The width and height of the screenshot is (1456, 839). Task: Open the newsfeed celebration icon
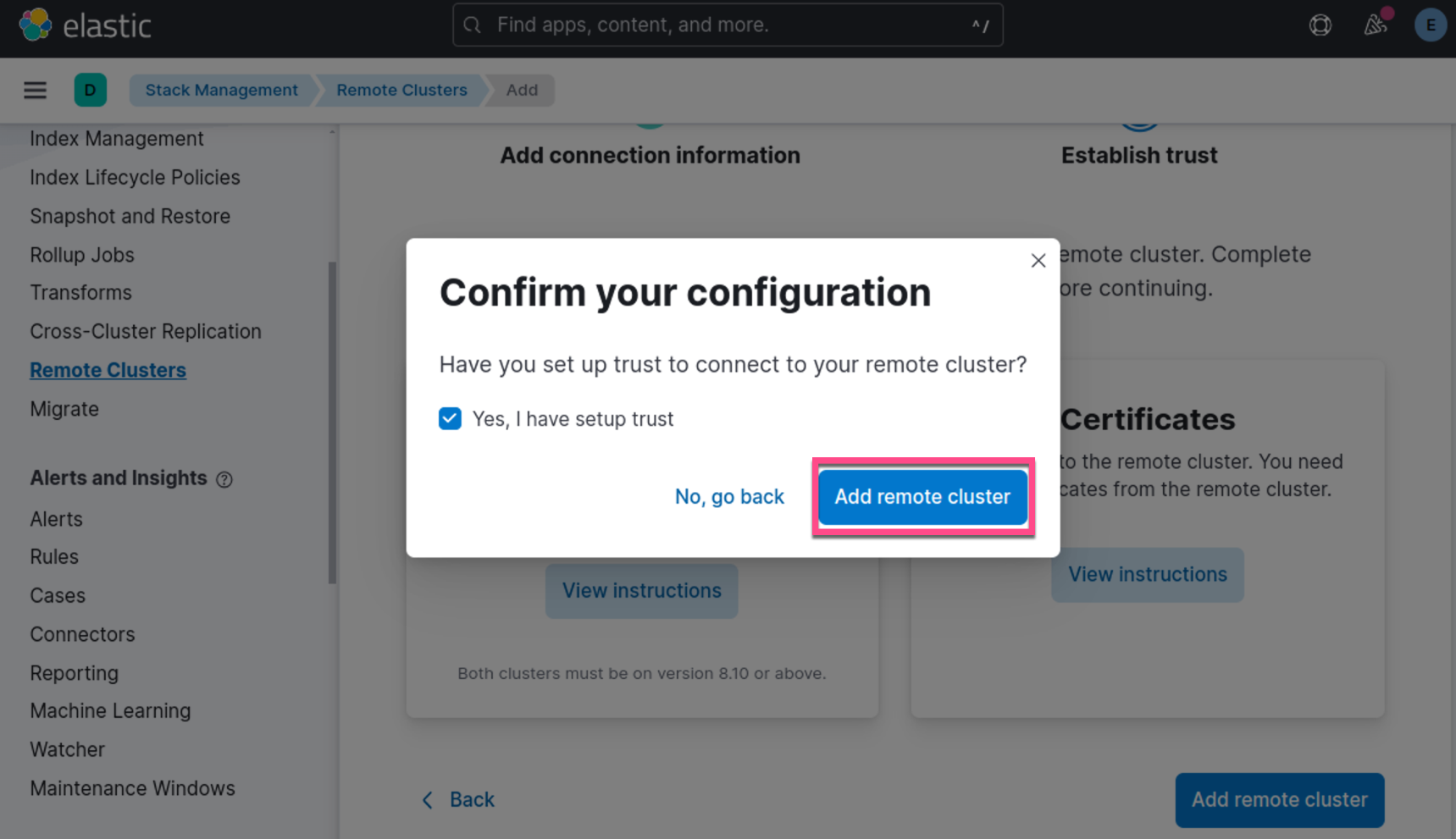point(1376,25)
